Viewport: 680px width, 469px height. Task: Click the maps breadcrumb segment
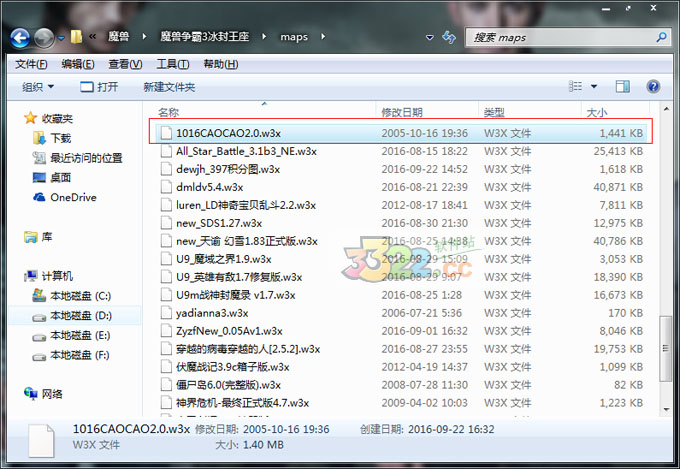pos(294,37)
